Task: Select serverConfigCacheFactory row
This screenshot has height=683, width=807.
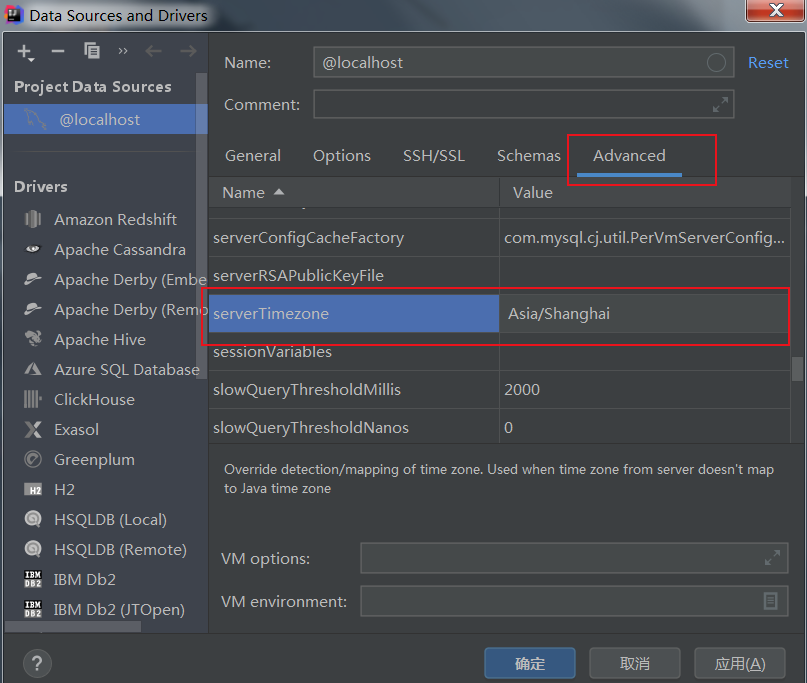Action: coord(354,238)
